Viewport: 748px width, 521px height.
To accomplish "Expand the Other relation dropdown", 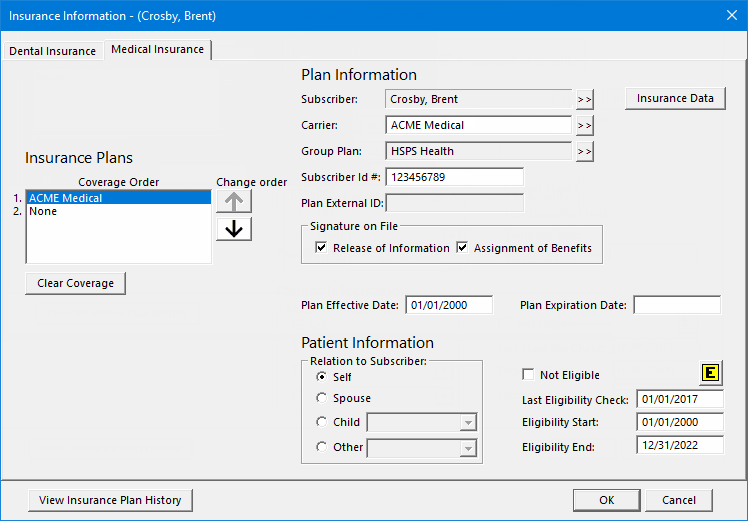I will [468, 448].
